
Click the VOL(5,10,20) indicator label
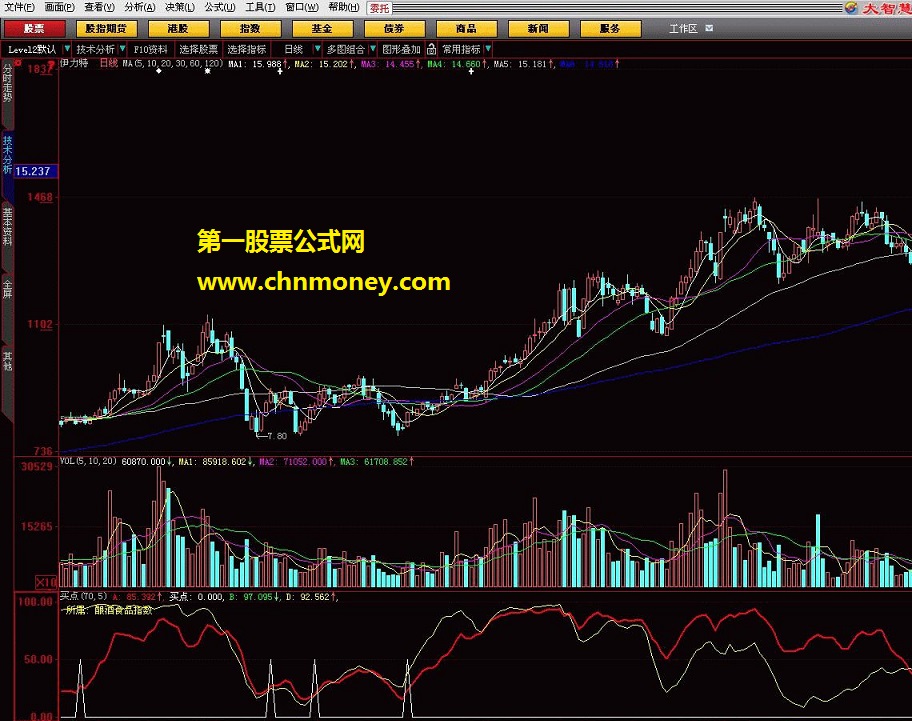coord(88,461)
